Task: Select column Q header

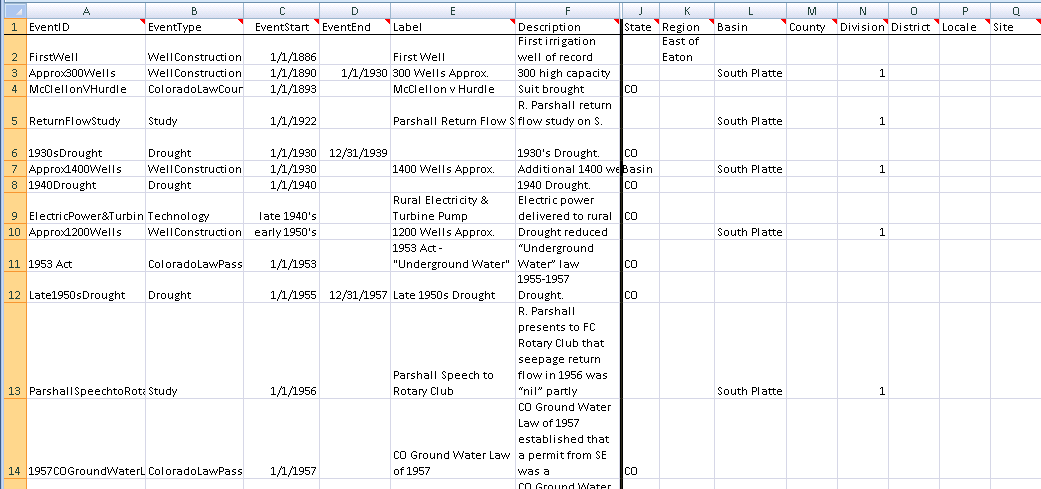Action: [x=1016, y=10]
